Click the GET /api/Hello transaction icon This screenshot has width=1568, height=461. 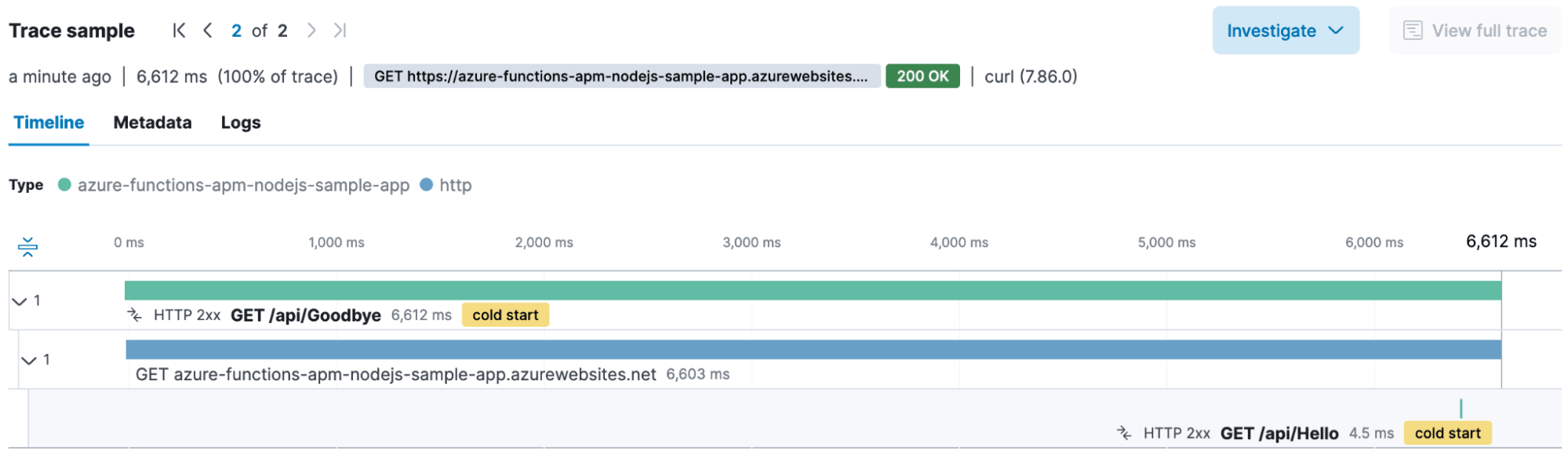(1124, 433)
